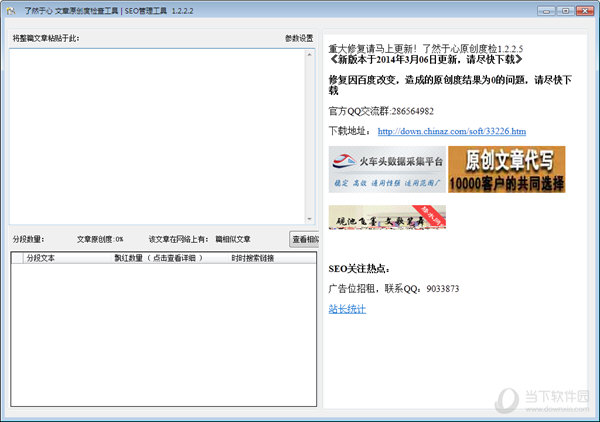
Task: Click the 分段数量 label
Action: point(28,239)
